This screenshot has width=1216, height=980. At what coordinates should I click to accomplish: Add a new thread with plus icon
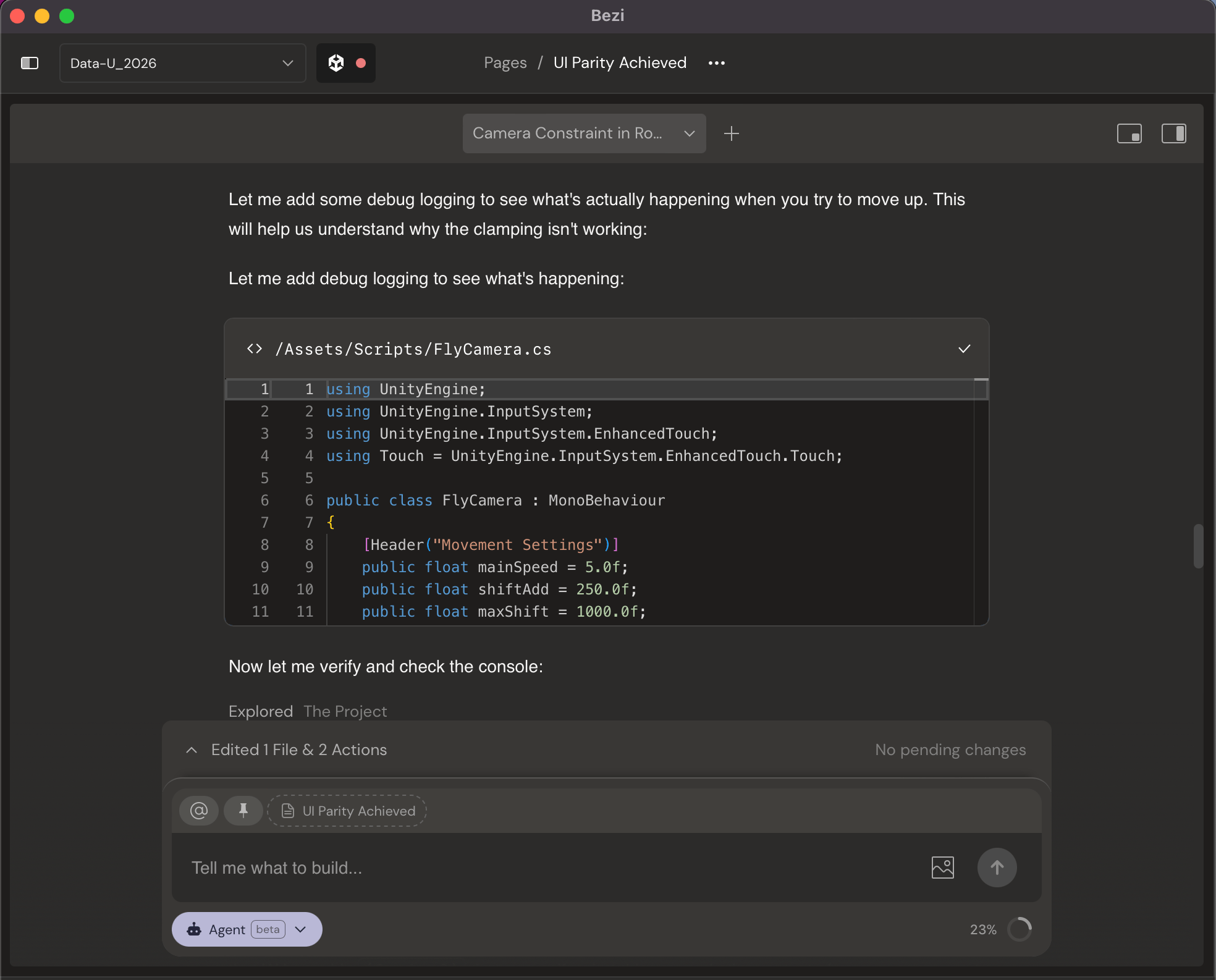point(731,133)
